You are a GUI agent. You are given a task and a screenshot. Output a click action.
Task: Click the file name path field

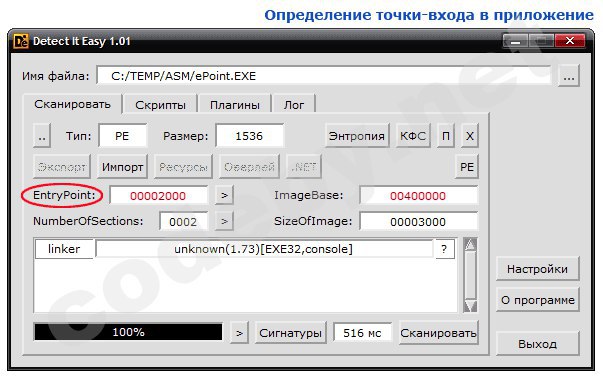pos(324,76)
